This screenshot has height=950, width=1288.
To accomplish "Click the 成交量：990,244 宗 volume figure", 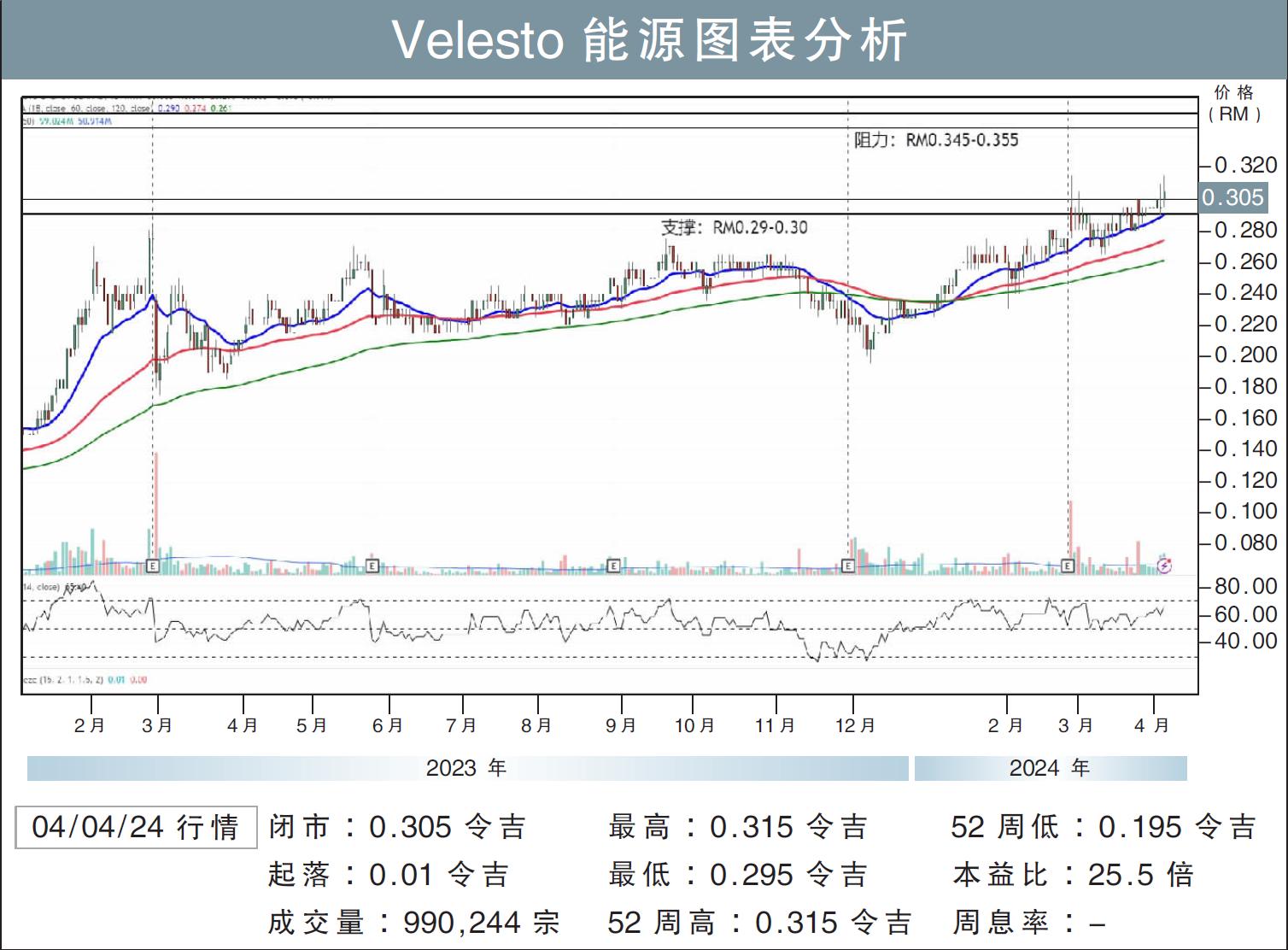I will pyautogui.click(x=414, y=923).
